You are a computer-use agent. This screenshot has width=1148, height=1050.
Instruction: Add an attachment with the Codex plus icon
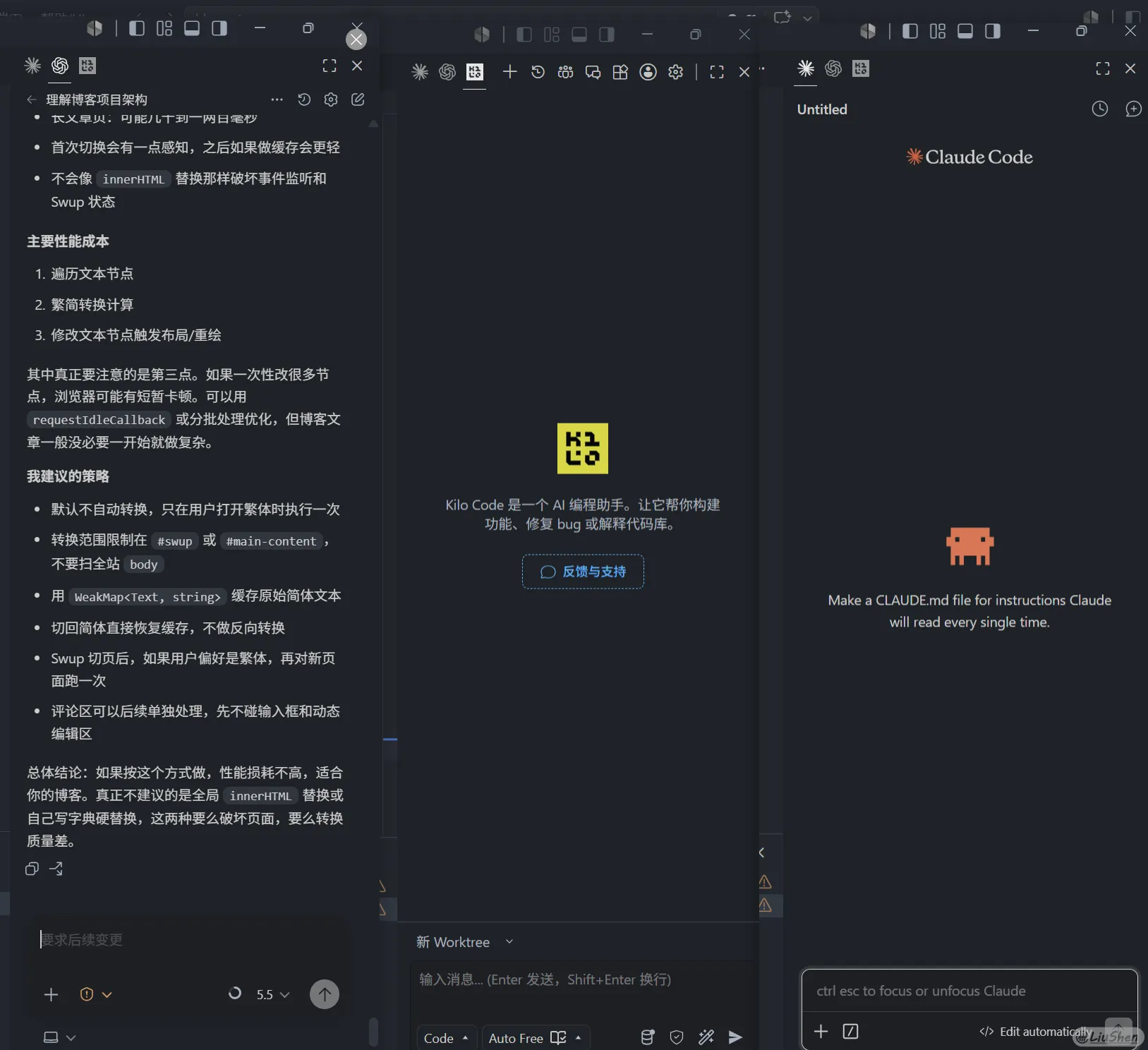[51, 994]
